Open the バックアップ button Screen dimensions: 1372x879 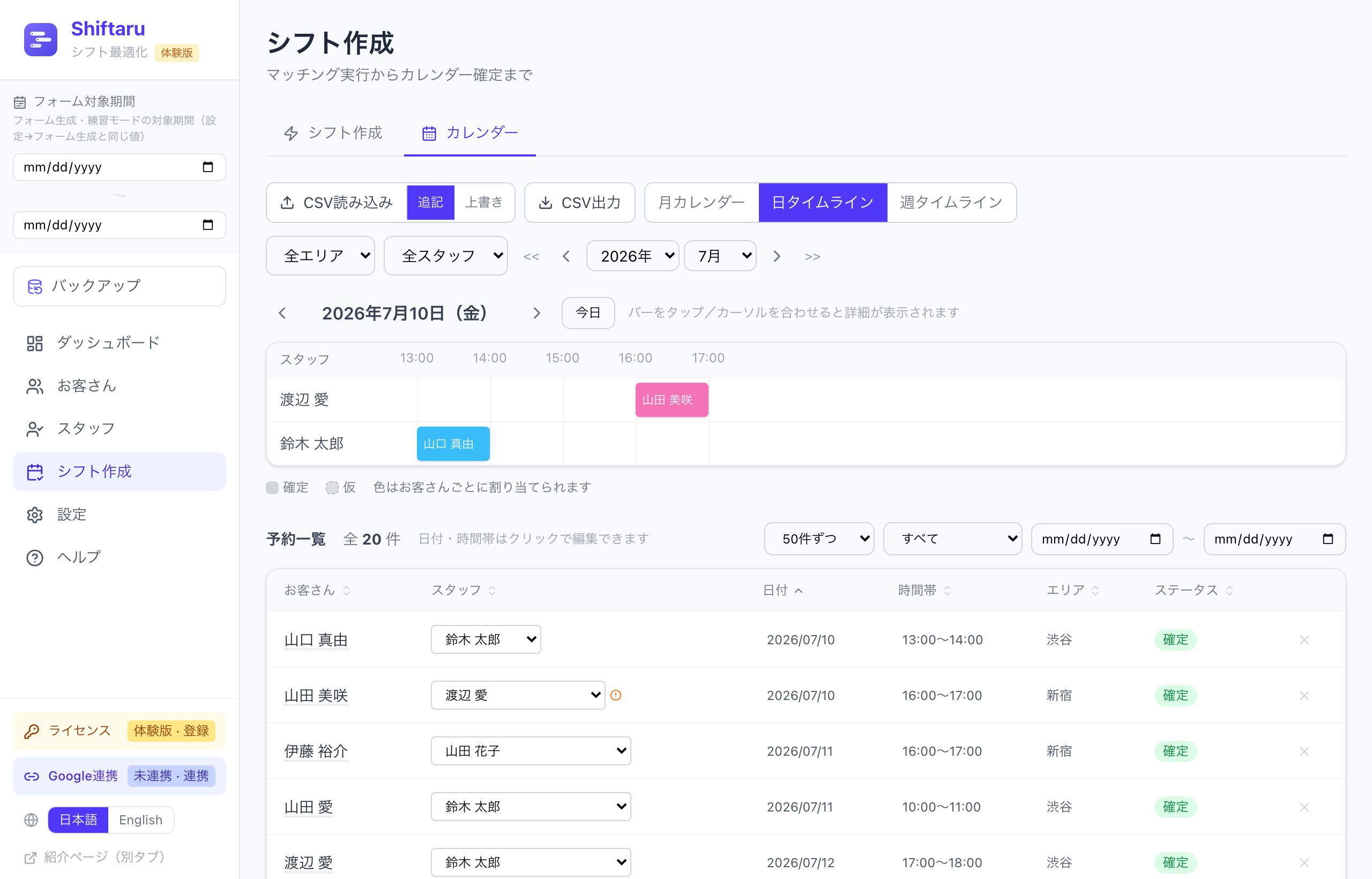tap(120, 286)
